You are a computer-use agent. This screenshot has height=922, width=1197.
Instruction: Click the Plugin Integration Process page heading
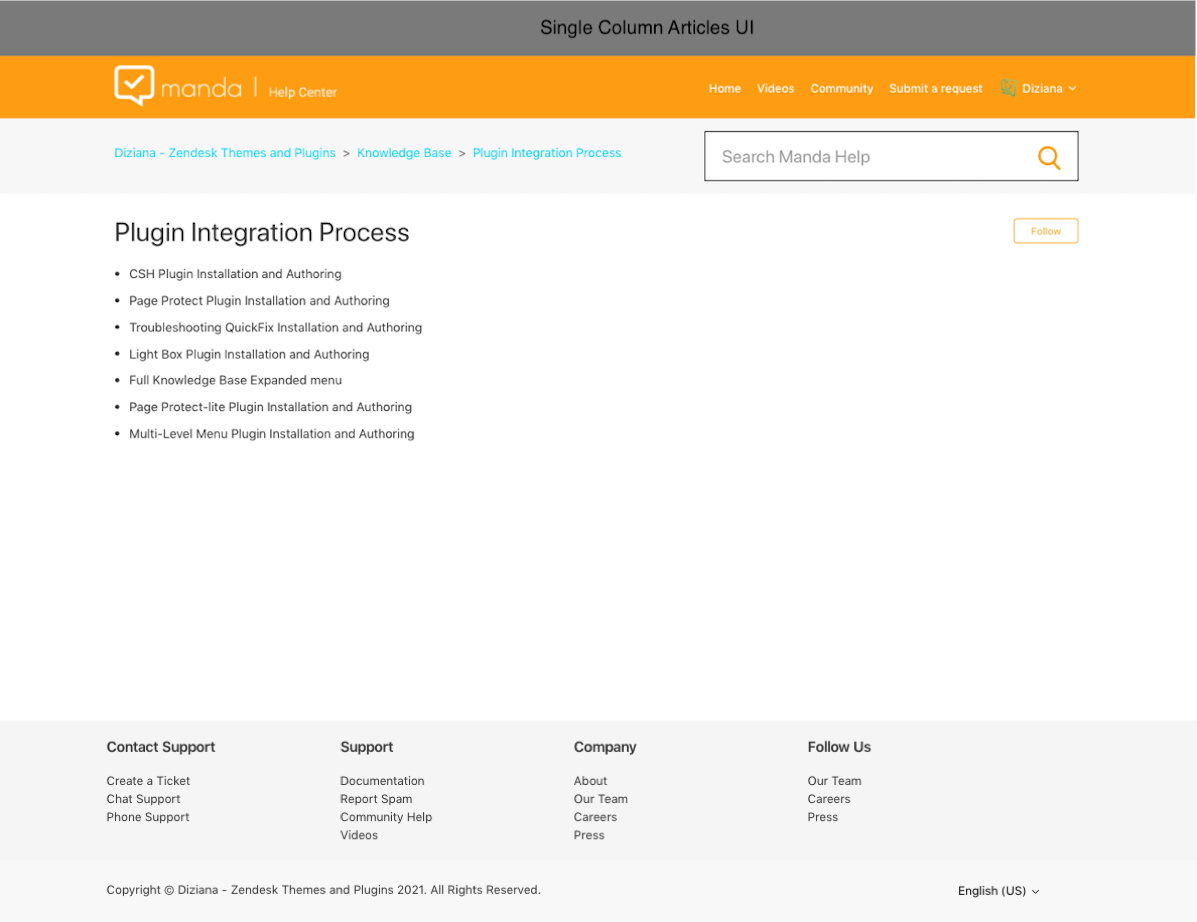point(262,233)
